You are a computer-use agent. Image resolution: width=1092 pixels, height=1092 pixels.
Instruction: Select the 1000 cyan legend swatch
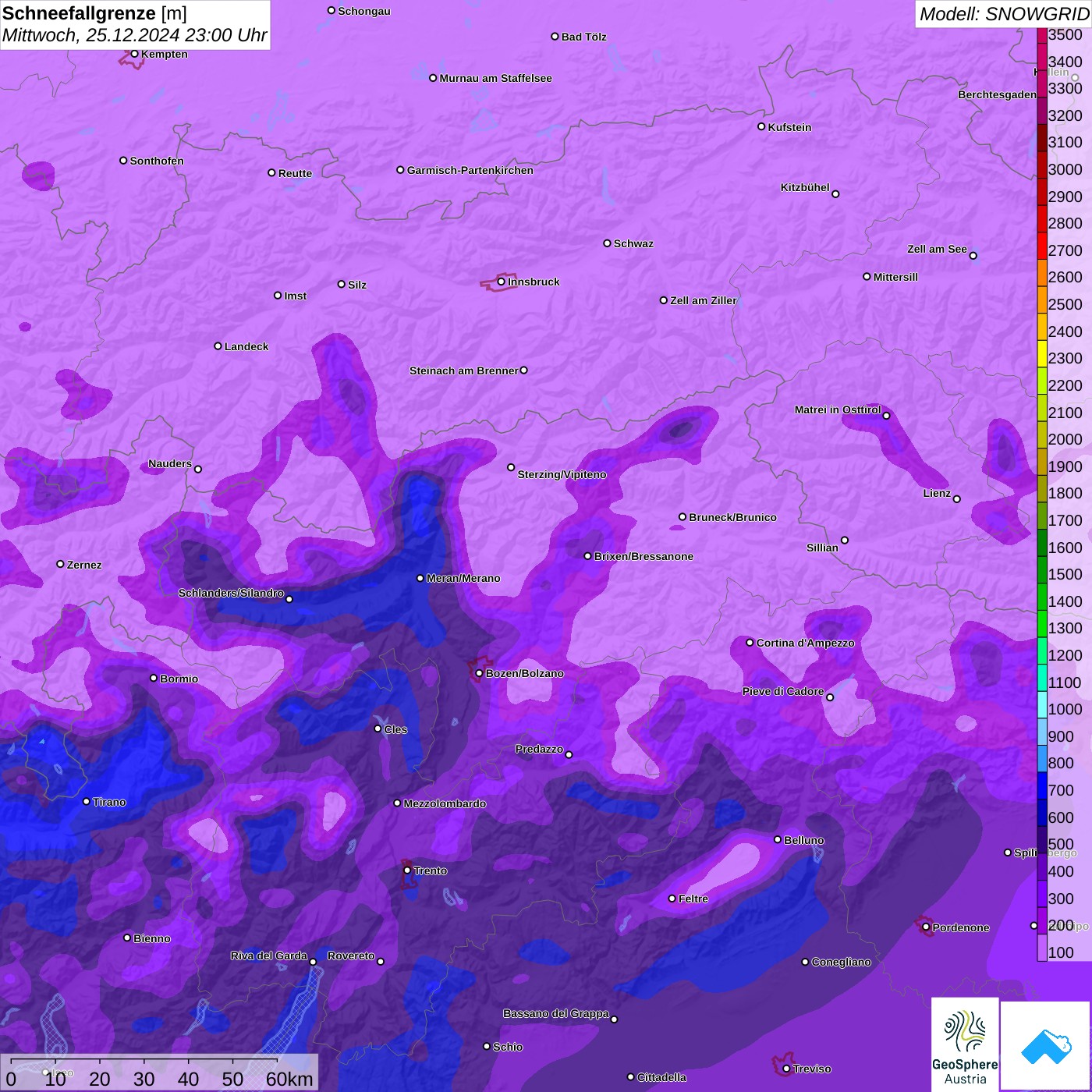(1042, 705)
